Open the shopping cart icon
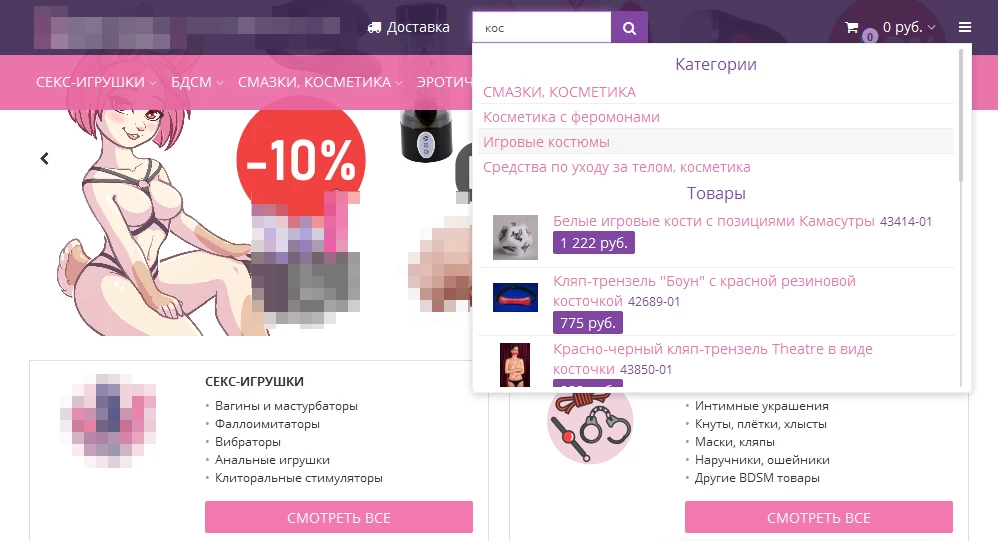Image resolution: width=998 pixels, height=541 pixels. click(852, 27)
